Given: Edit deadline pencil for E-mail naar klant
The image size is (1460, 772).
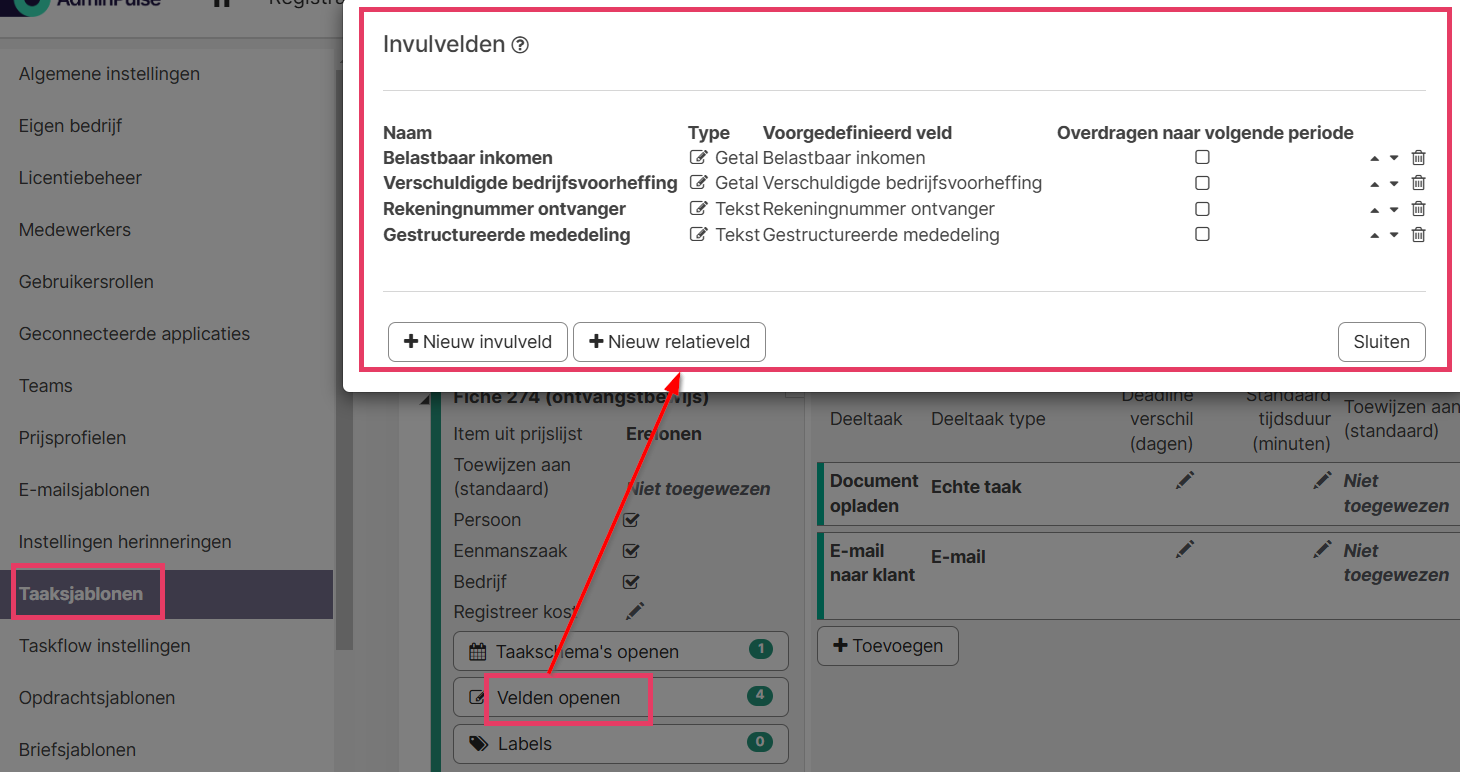Looking at the screenshot, I should tap(1185, 549).
